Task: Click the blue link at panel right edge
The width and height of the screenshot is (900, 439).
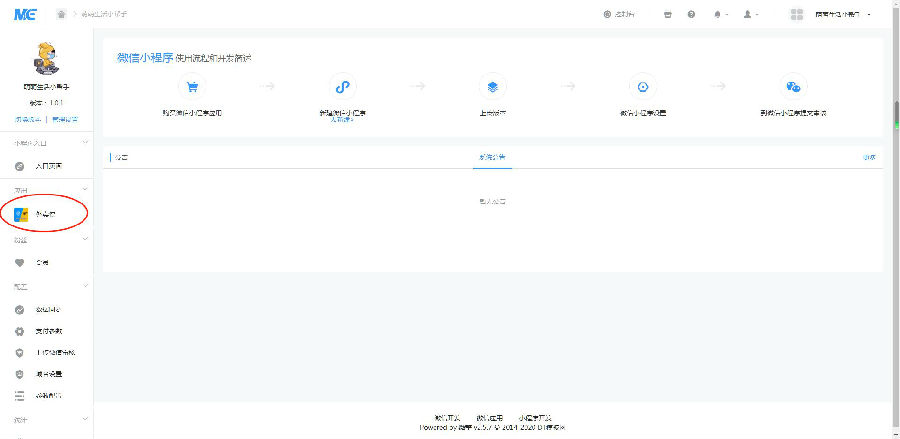Action: click(x=869, y=158)
